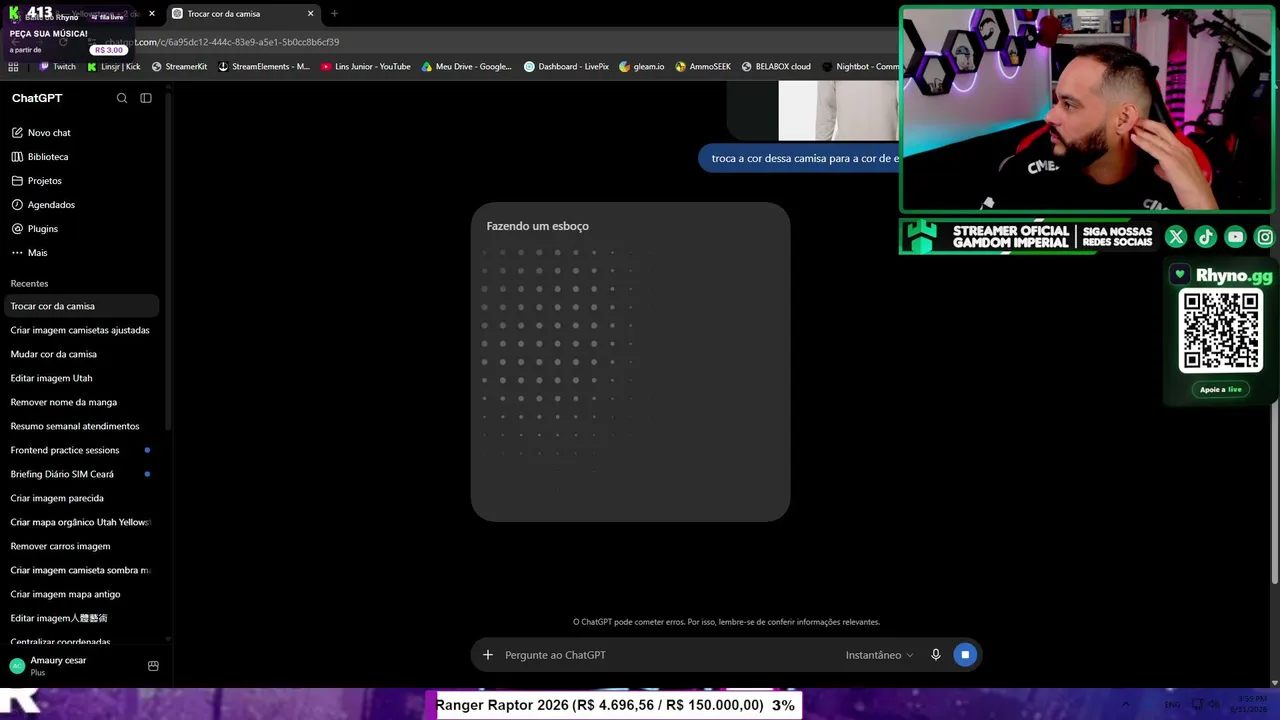Select the 'Trocar cor da camisa' browser tab
This screenshot has width=1280, height=720.
tap(241, 14)
